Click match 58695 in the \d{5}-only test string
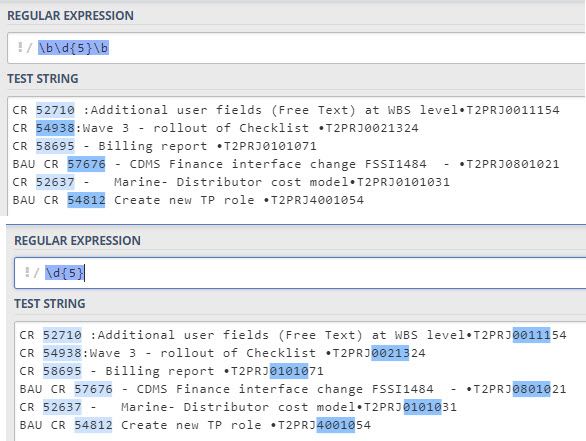The width and height of the screenshot is (586, 441). pyautogui.click(x=62, y=371)
